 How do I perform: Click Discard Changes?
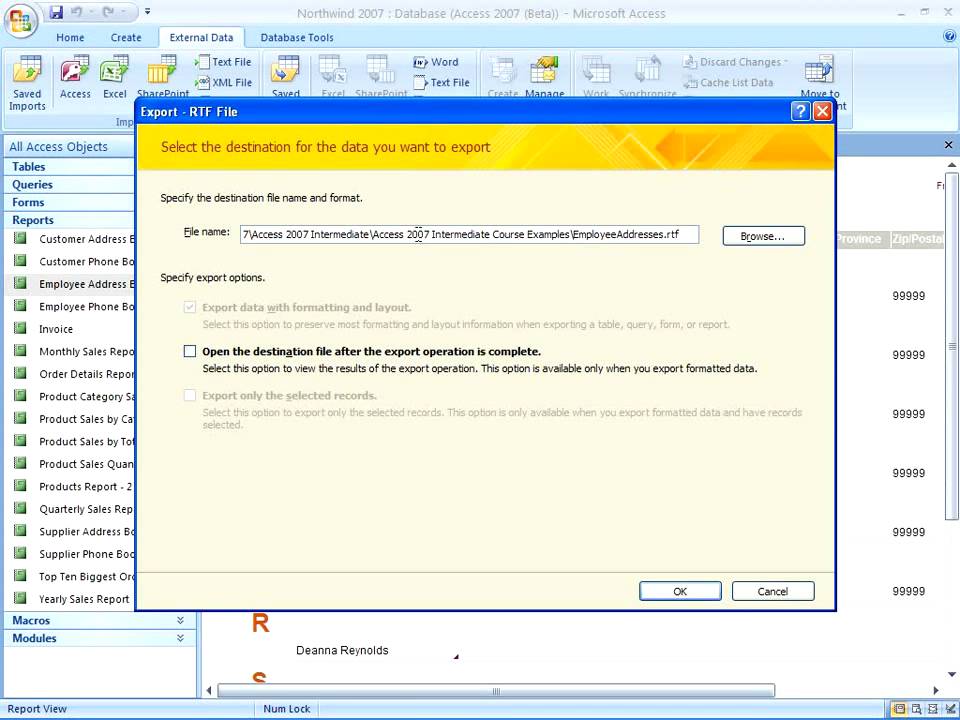coord(735,62)
